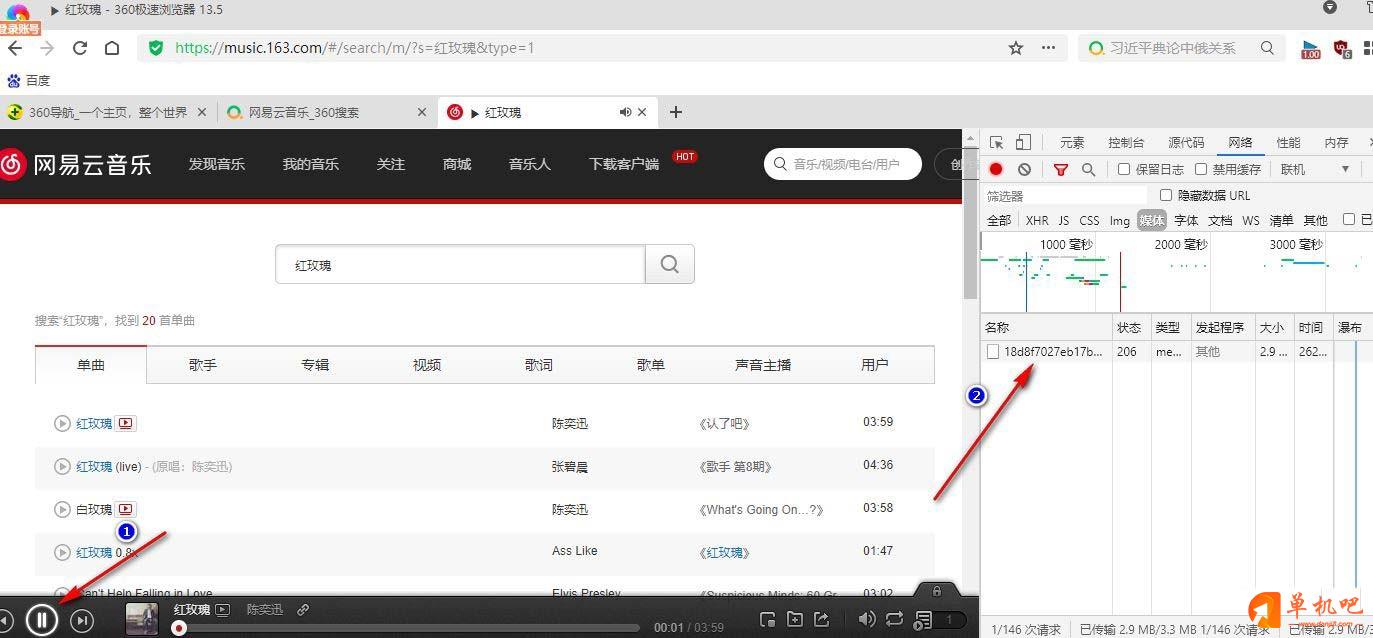
Task: Click the MV icon beside the playing song title
Action: pyautogui.click(x=222, y=609)
